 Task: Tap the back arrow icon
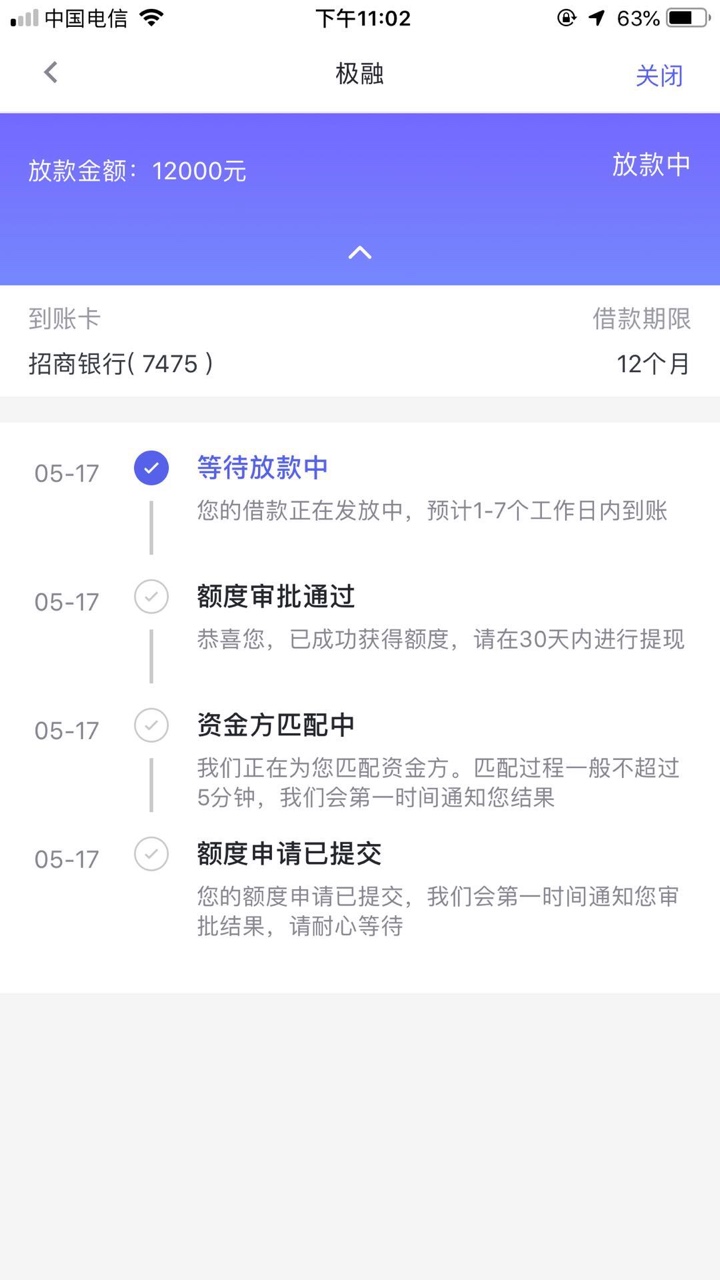click(51, 72)
